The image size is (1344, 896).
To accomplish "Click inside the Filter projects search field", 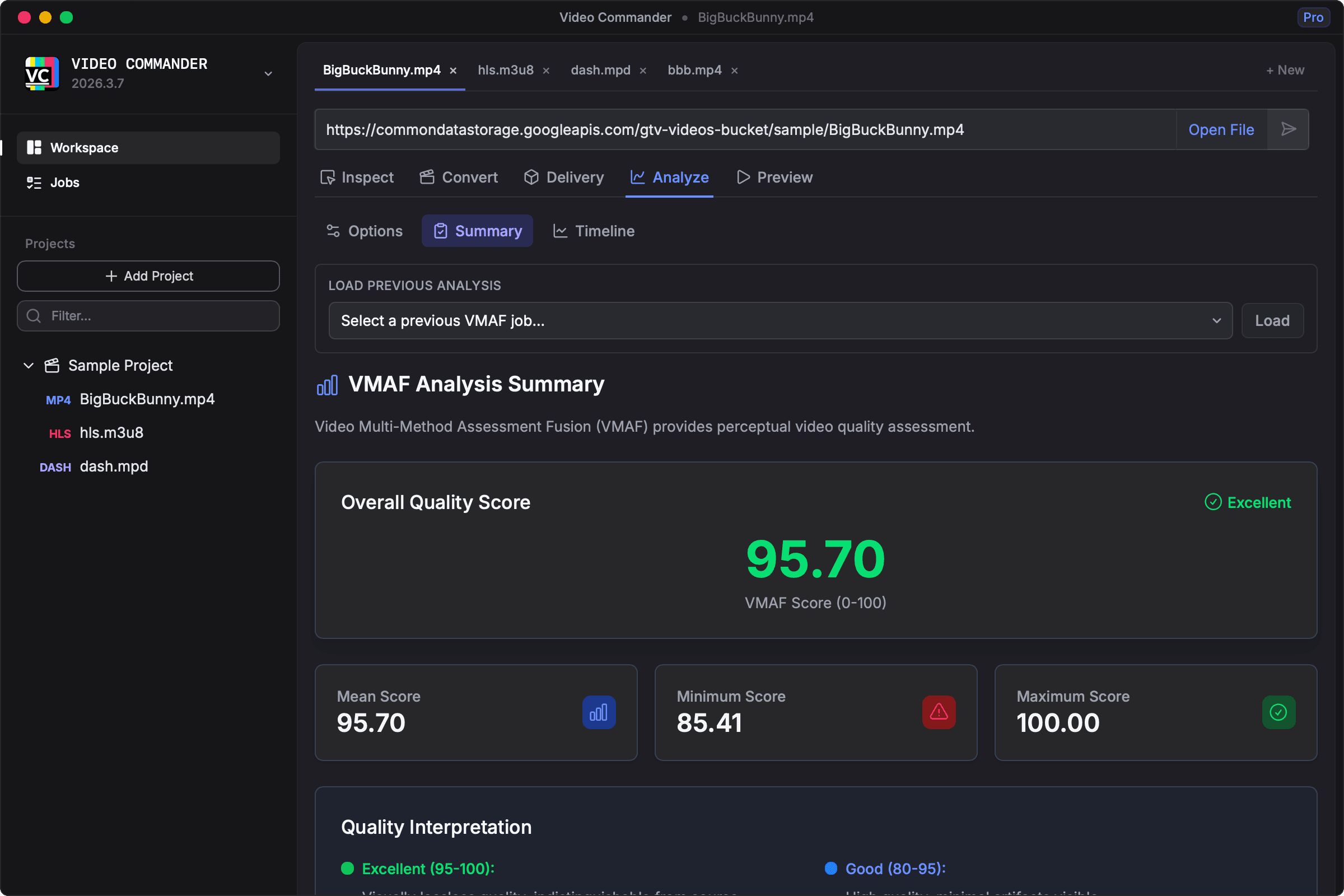I will click(x=148, y=315).
